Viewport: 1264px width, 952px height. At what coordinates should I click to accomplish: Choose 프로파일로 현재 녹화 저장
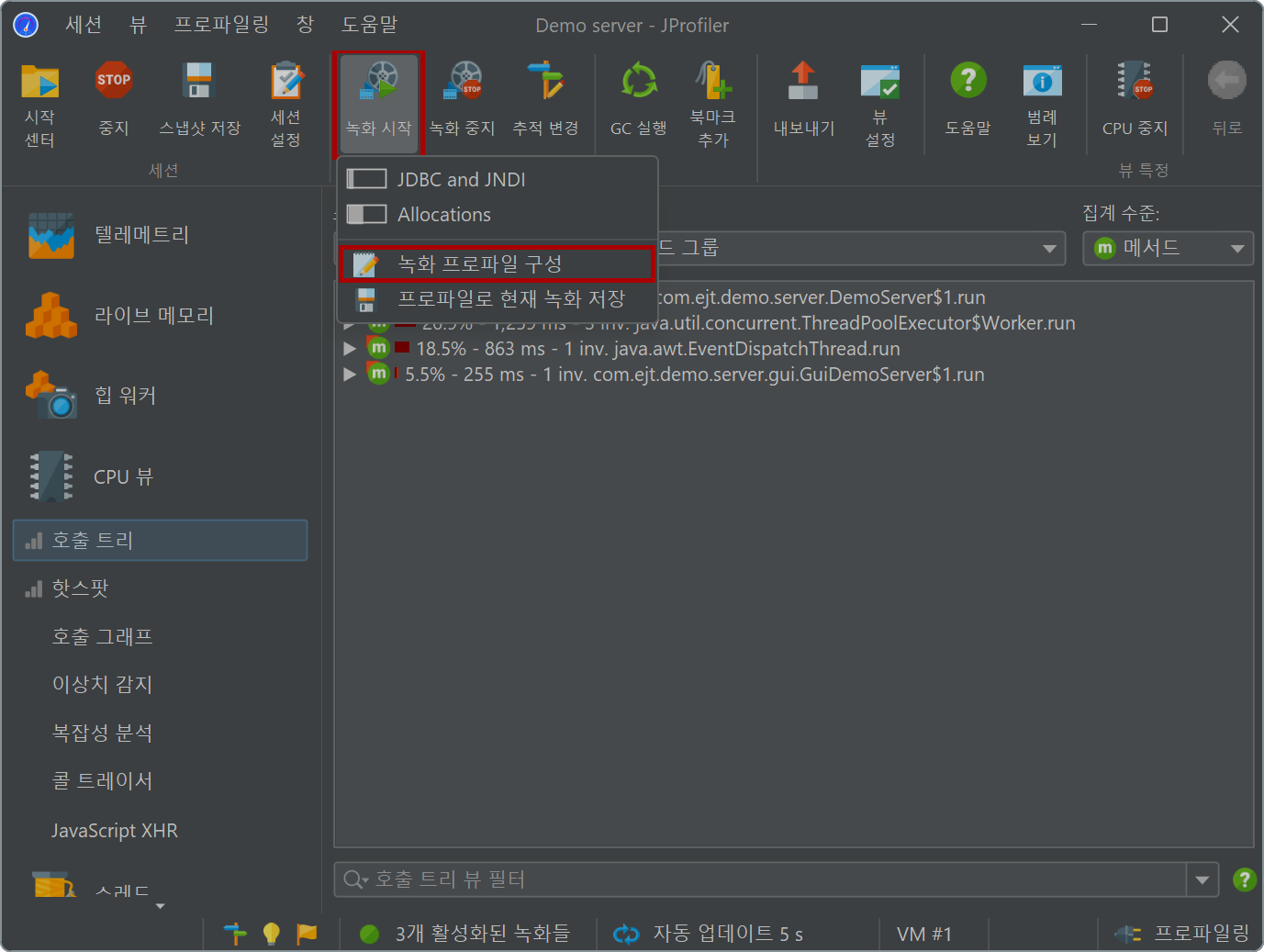[x=497, y=298]
